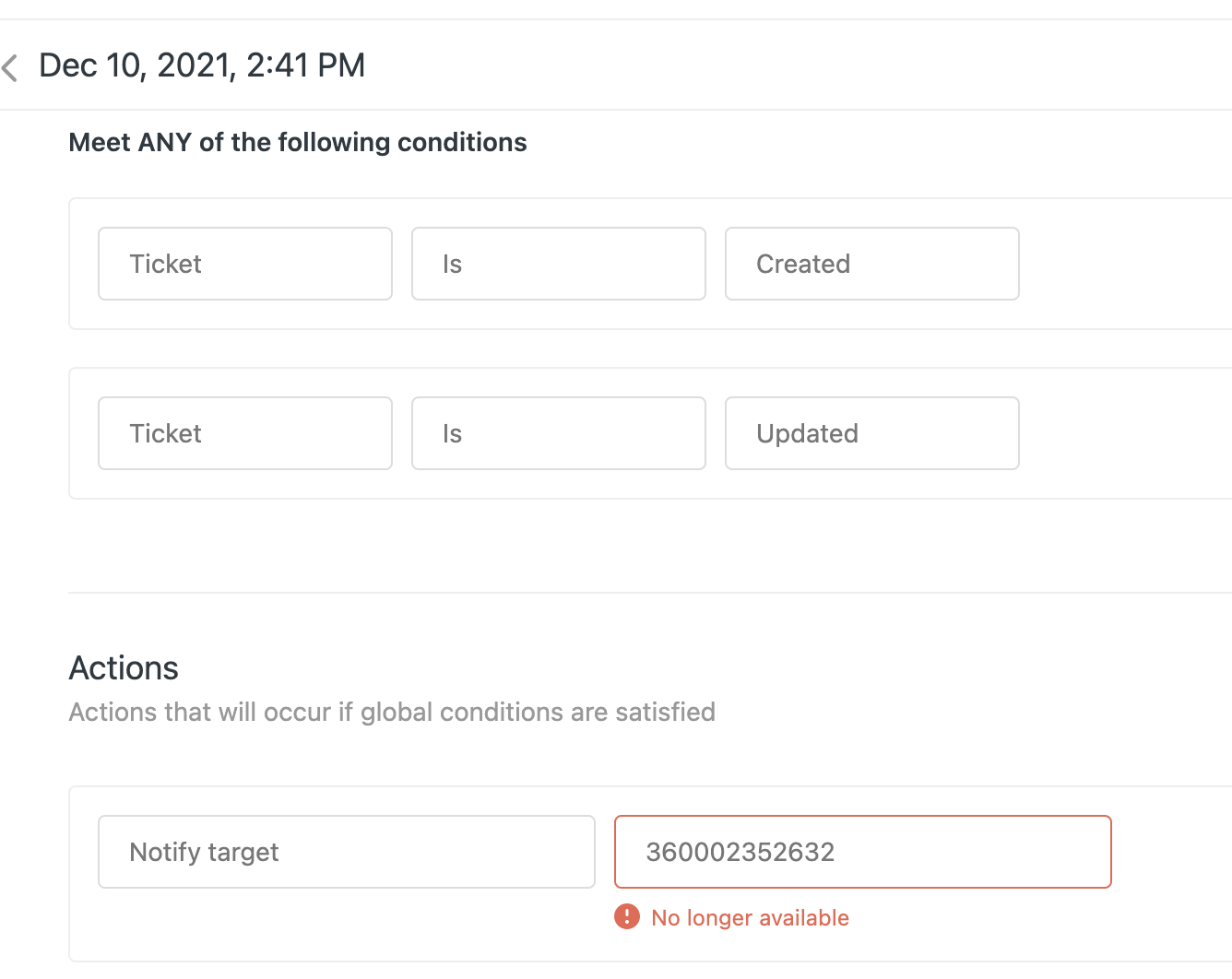The width and height of the screenshot is (1232, 979).
Task: Click empty space in Created condition card
Action: pos(1125,264)
